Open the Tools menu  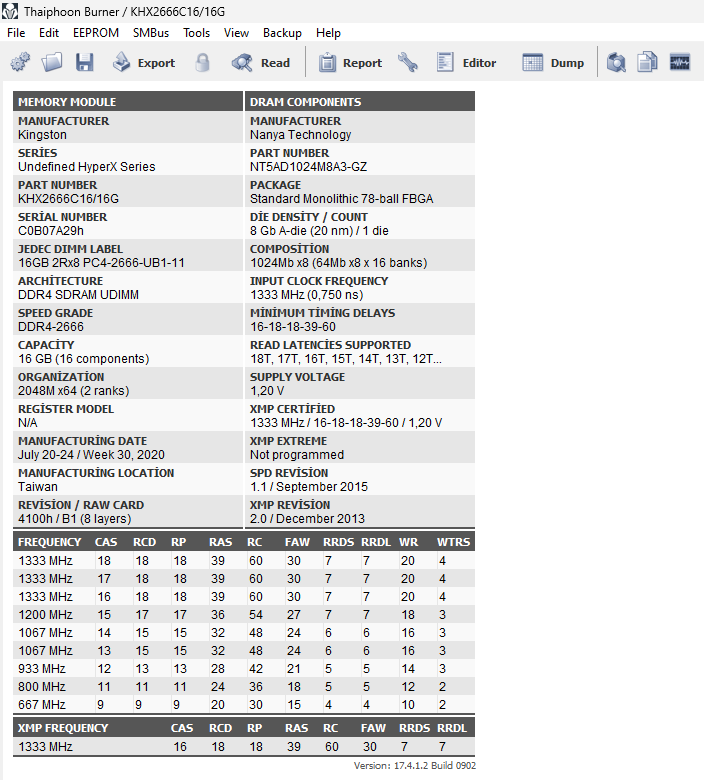[197, 33]
